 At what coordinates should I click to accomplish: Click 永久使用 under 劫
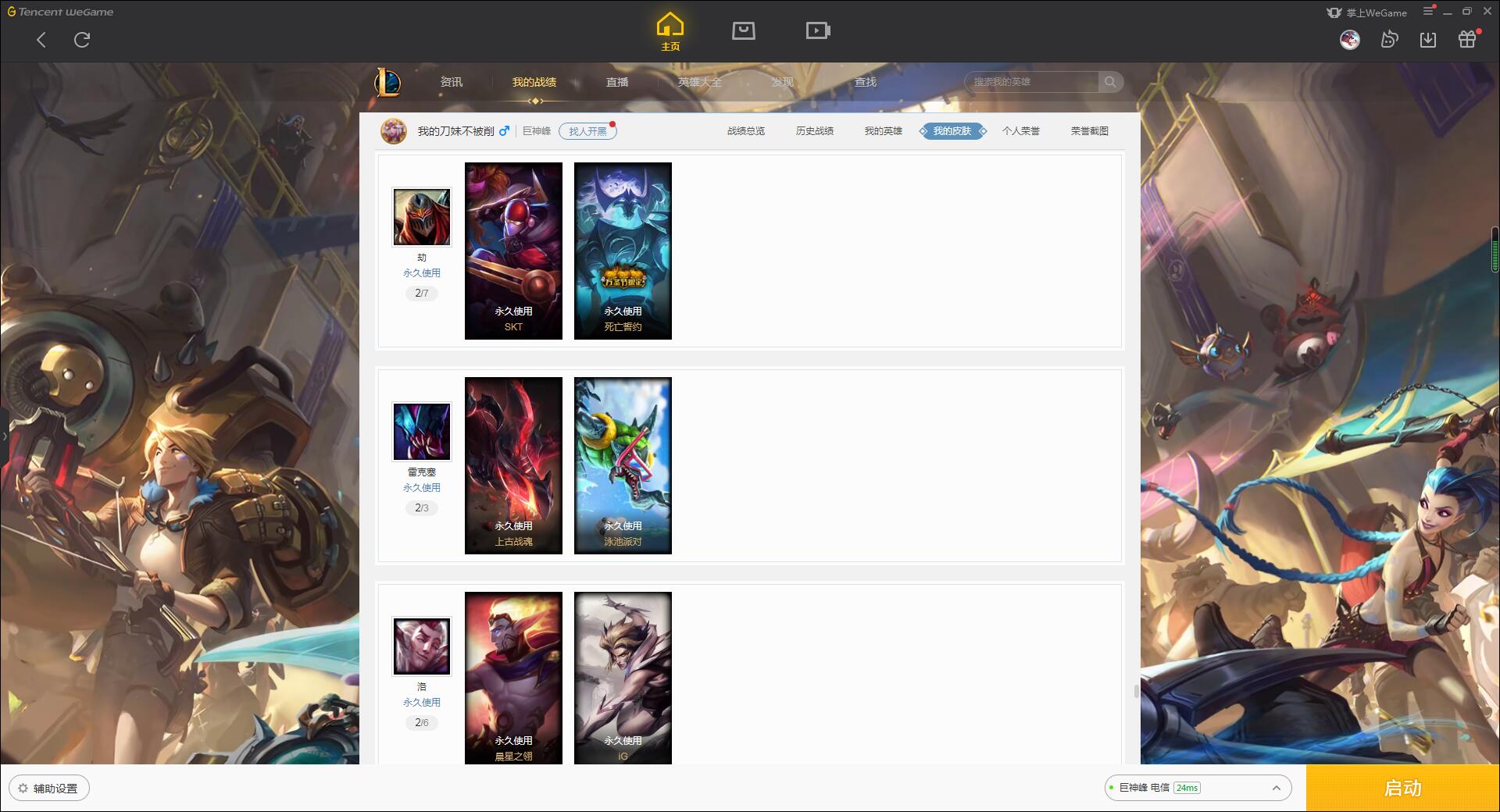[x=422, y=273]
